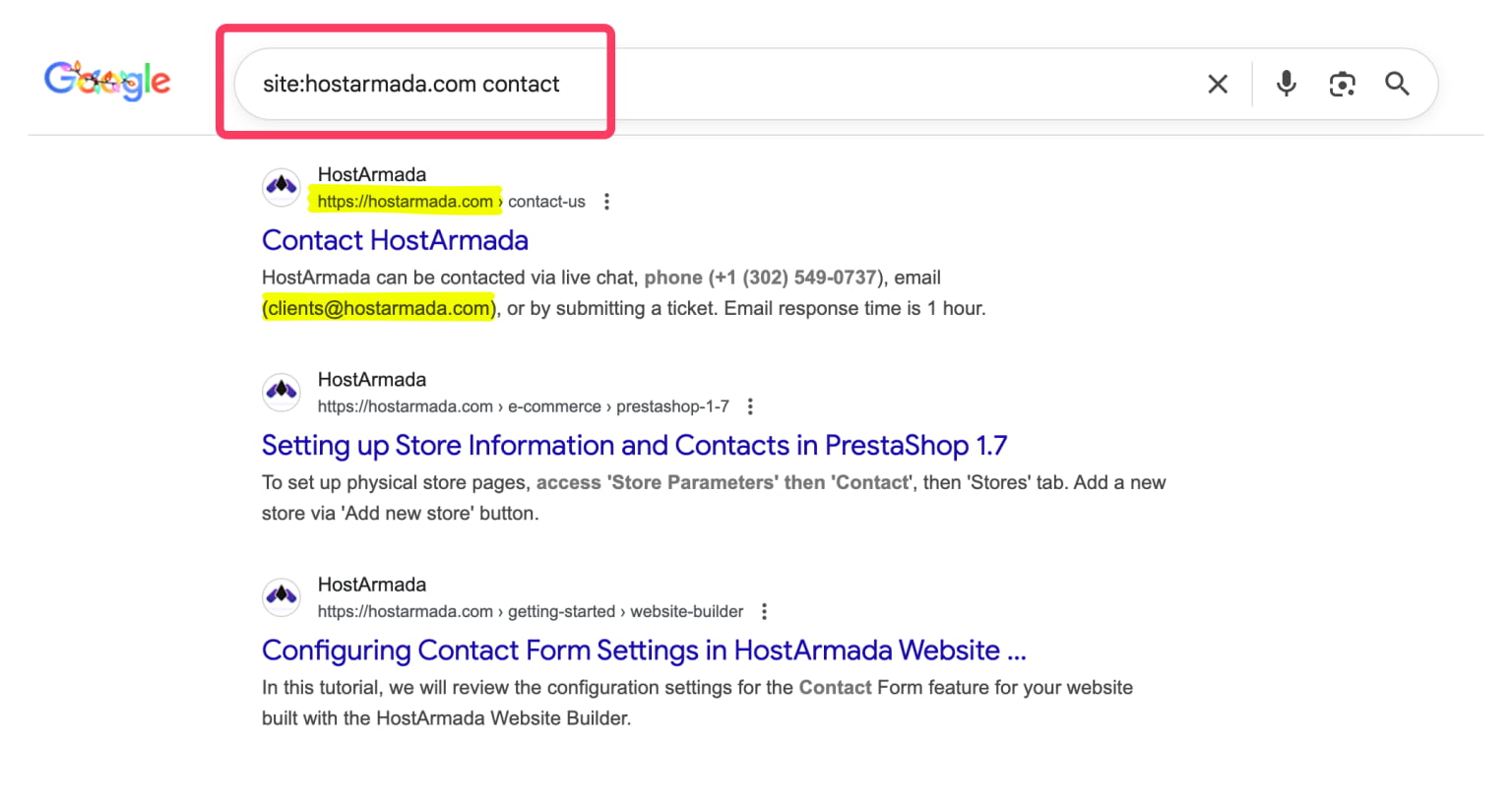Open the Contact HostArmada result
The width and height of the screenshot is (1512, 806).
(x=395, y=240)
